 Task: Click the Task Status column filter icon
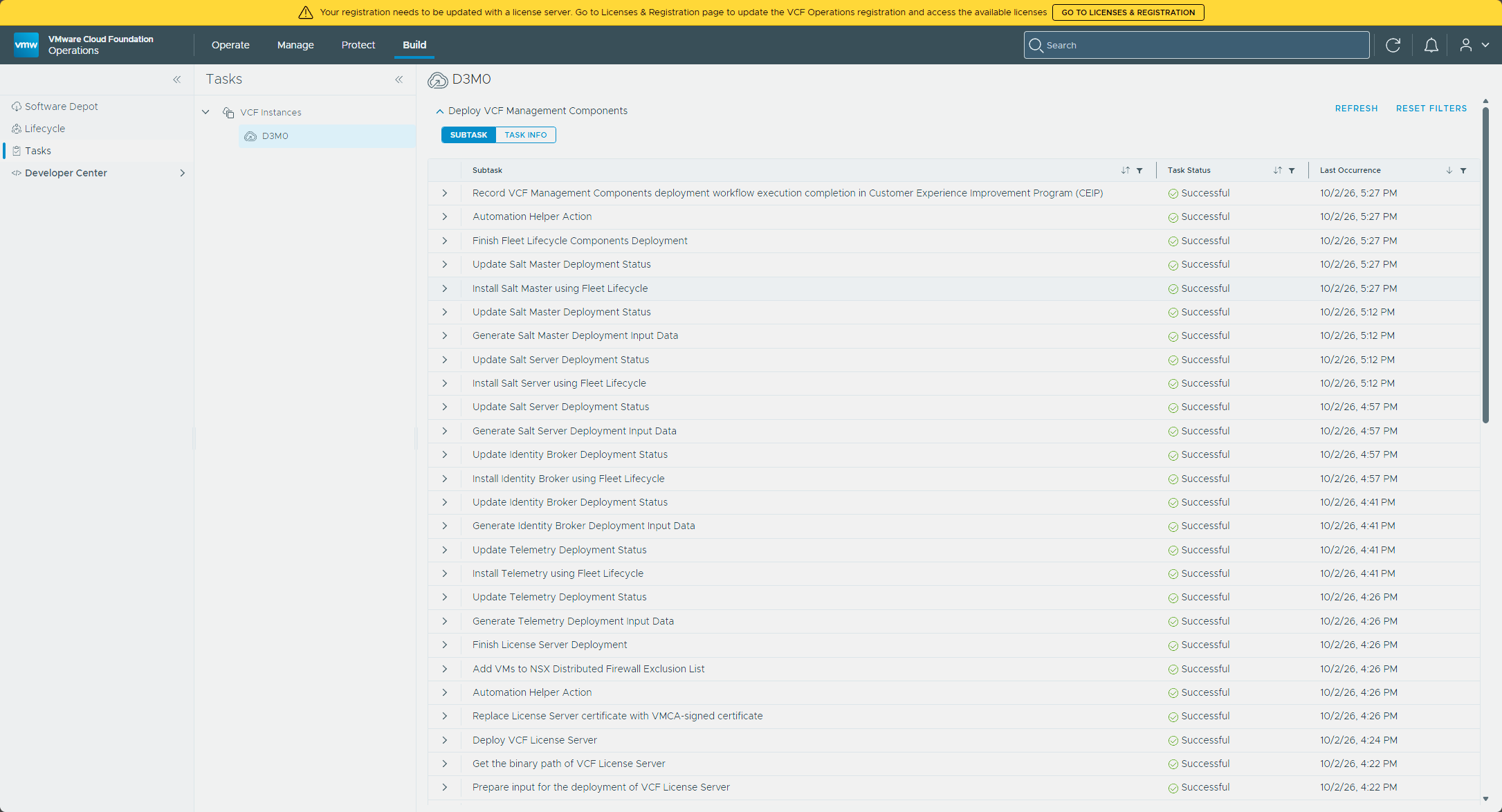pyautogui.click(x=1292, y=170)
